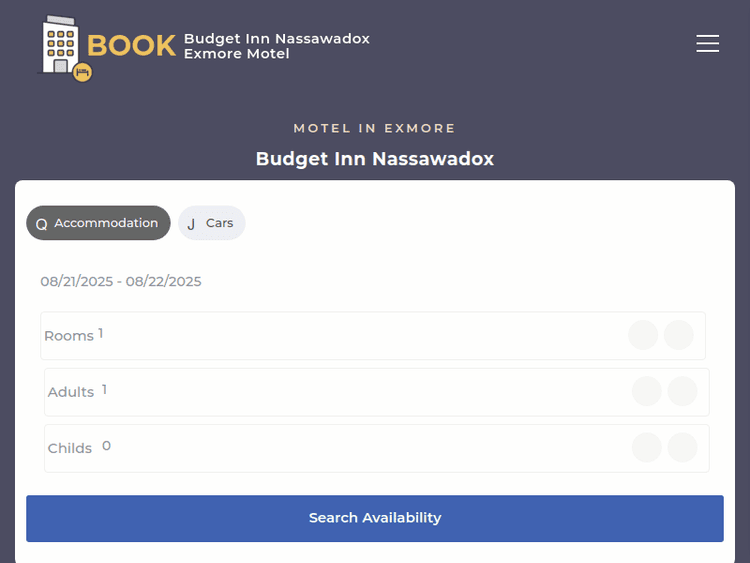Open the hamburger navigation menu
This screenshot has height=563, width=750.
[708, 43]
